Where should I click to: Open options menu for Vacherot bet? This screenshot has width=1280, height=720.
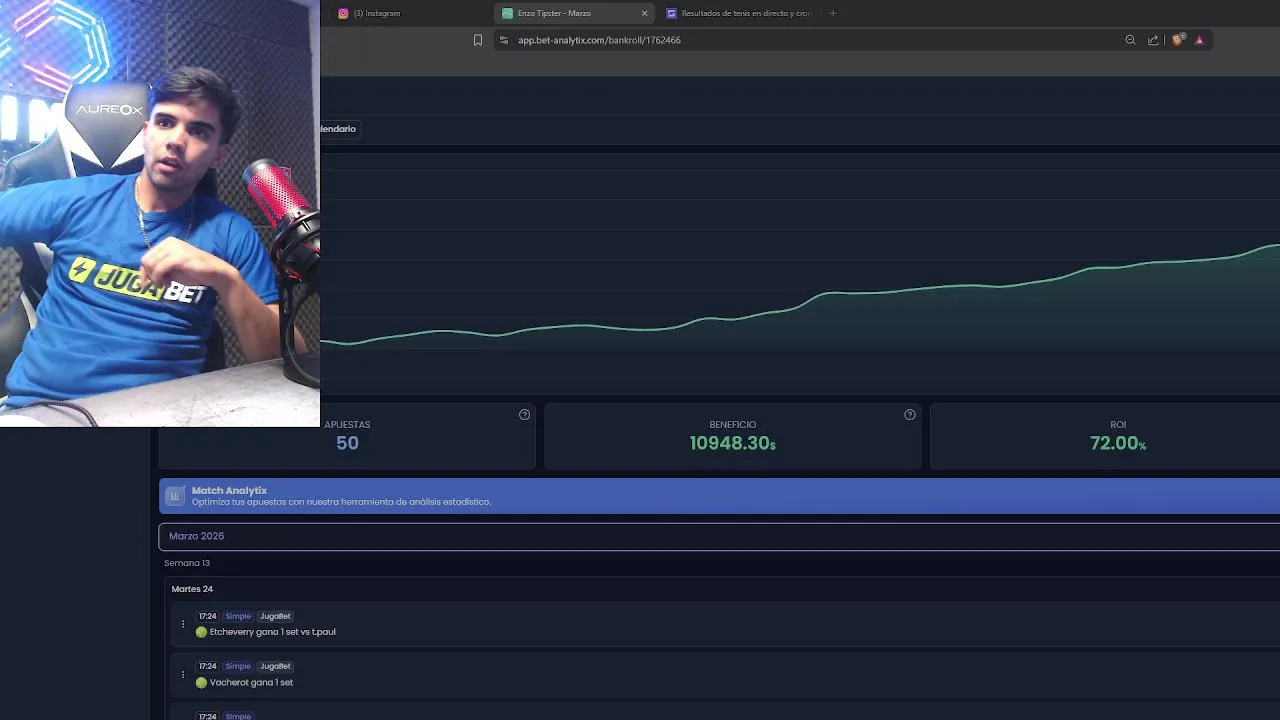[182, 674]
